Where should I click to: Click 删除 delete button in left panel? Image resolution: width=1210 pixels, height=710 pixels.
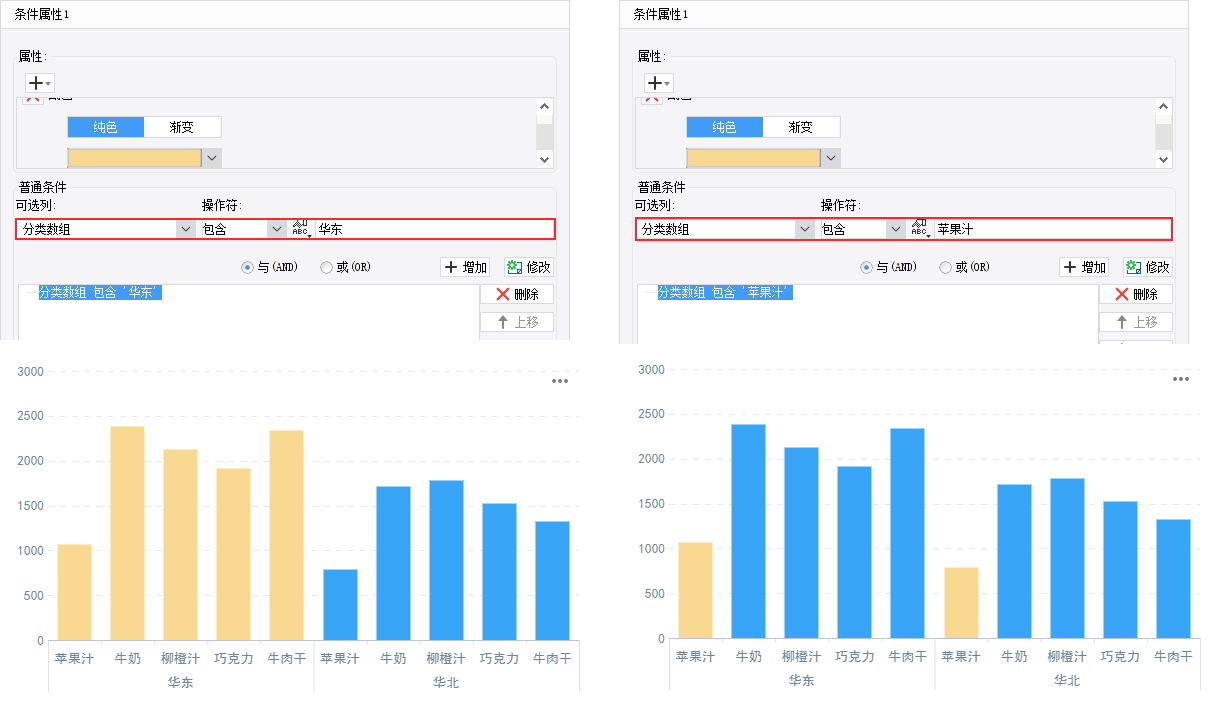[517, 294]
